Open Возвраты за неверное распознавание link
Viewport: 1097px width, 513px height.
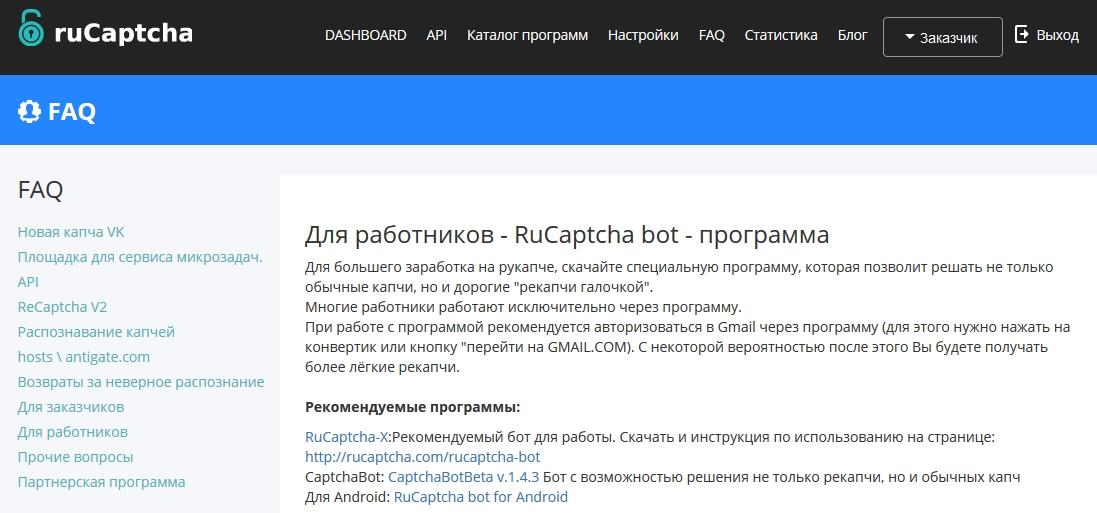tap(141, 382)
